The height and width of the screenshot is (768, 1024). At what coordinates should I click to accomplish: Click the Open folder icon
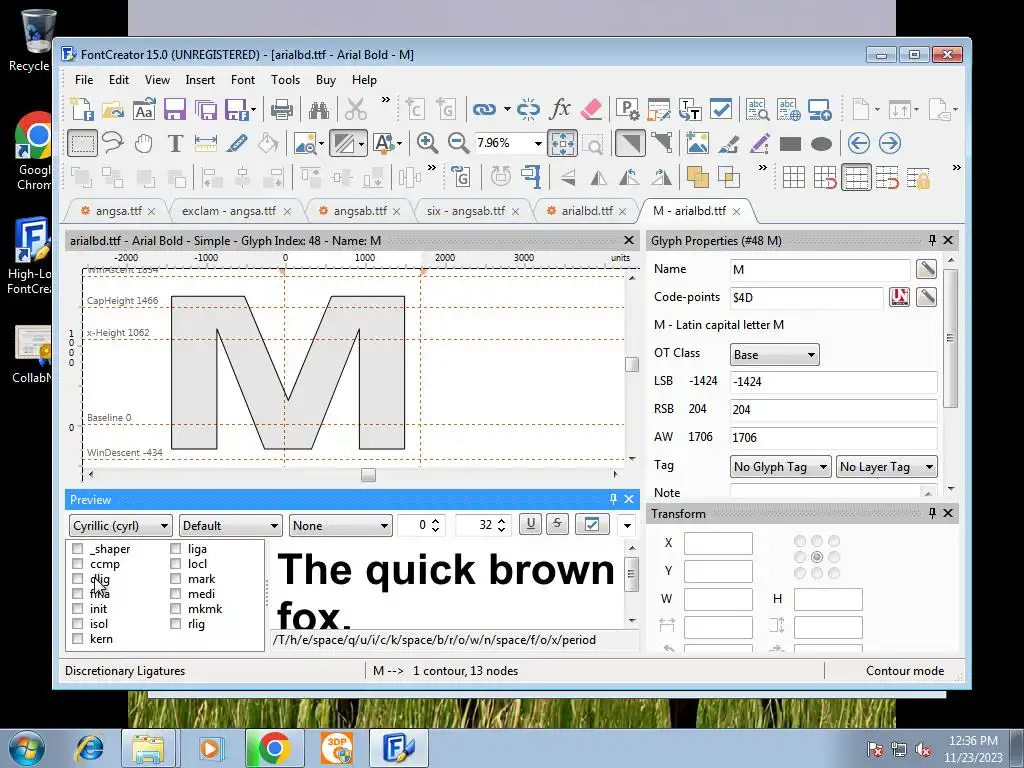click(113, 109)
